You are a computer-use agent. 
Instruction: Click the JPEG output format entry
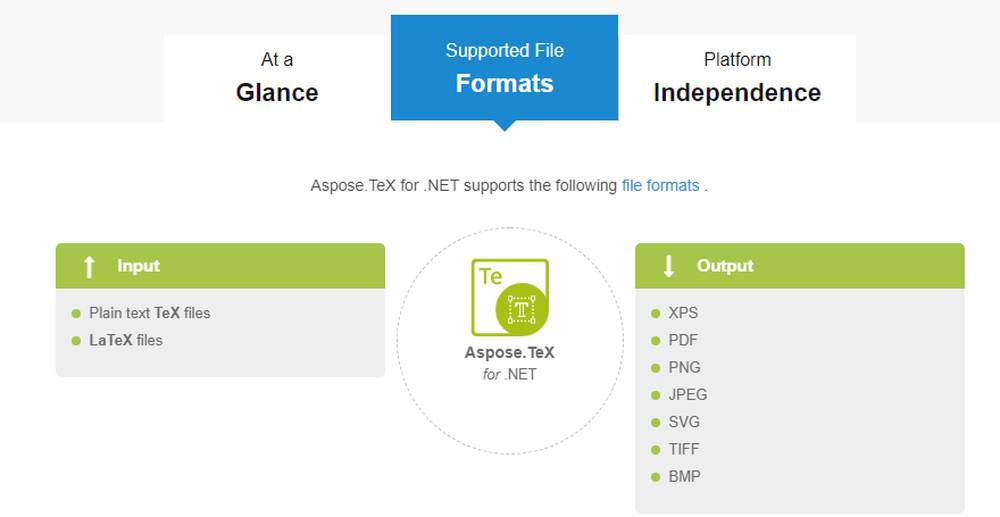(x=687, y=395)
